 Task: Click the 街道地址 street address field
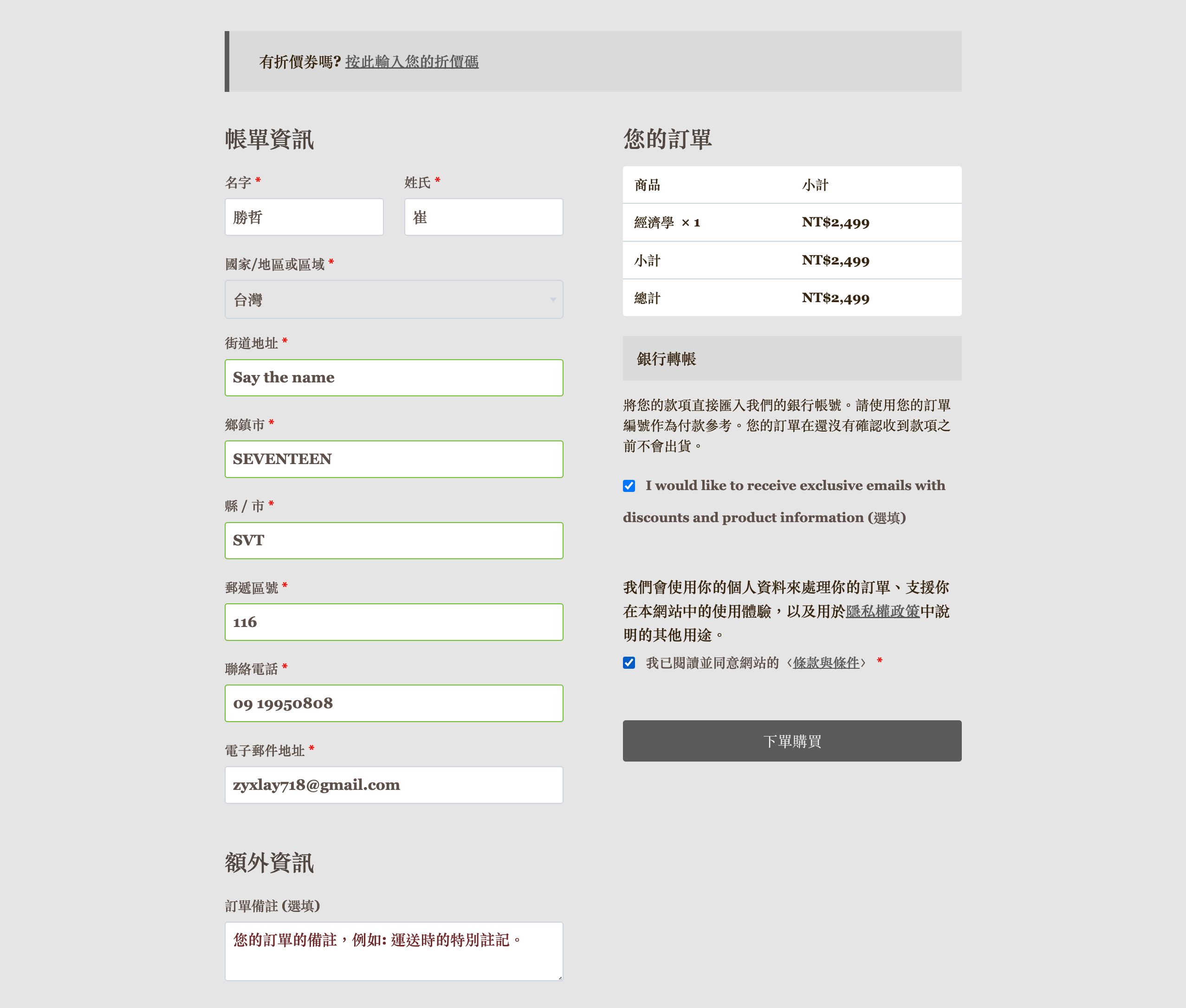pos(394,378)
